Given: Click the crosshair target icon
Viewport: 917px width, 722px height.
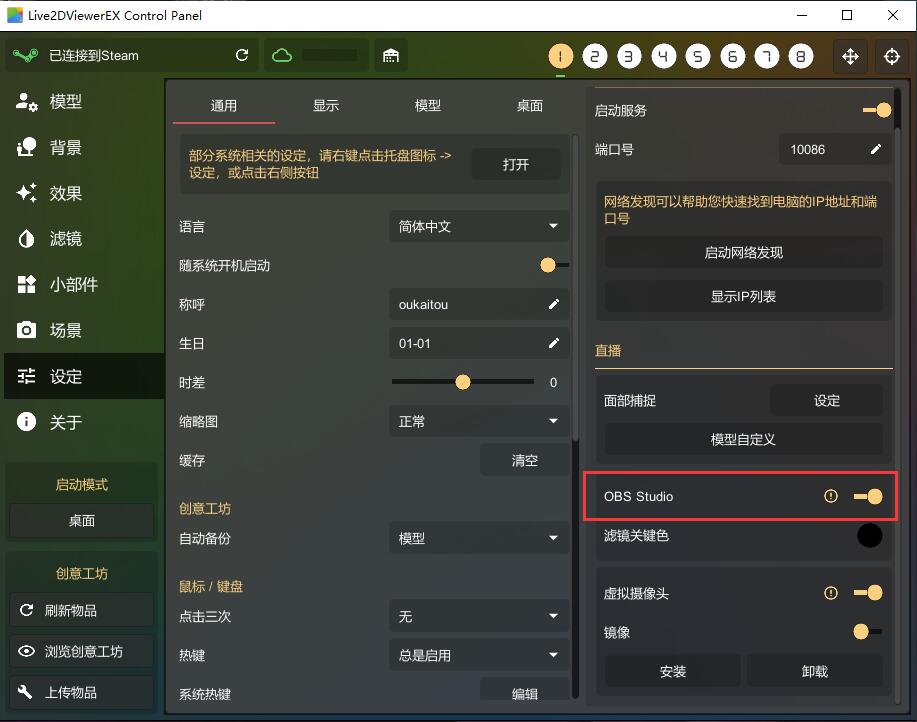Looking at the screenshot, I should pyautogui.click(x=892, y=56).
